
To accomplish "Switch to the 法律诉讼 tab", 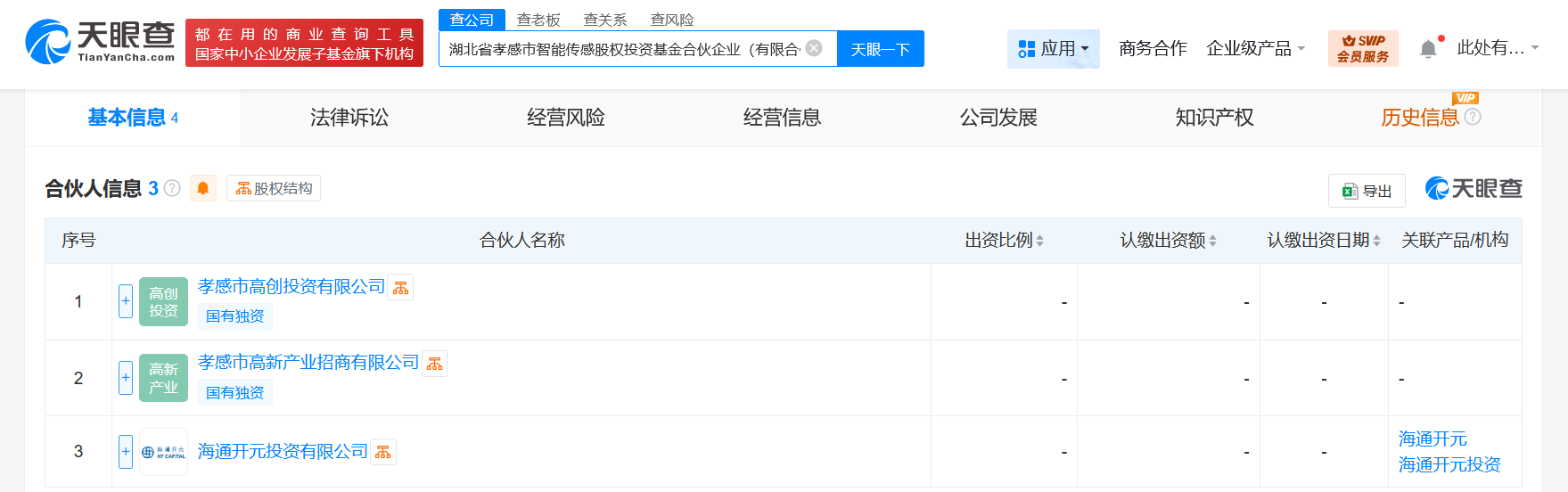I will click(x=349, y=118).
